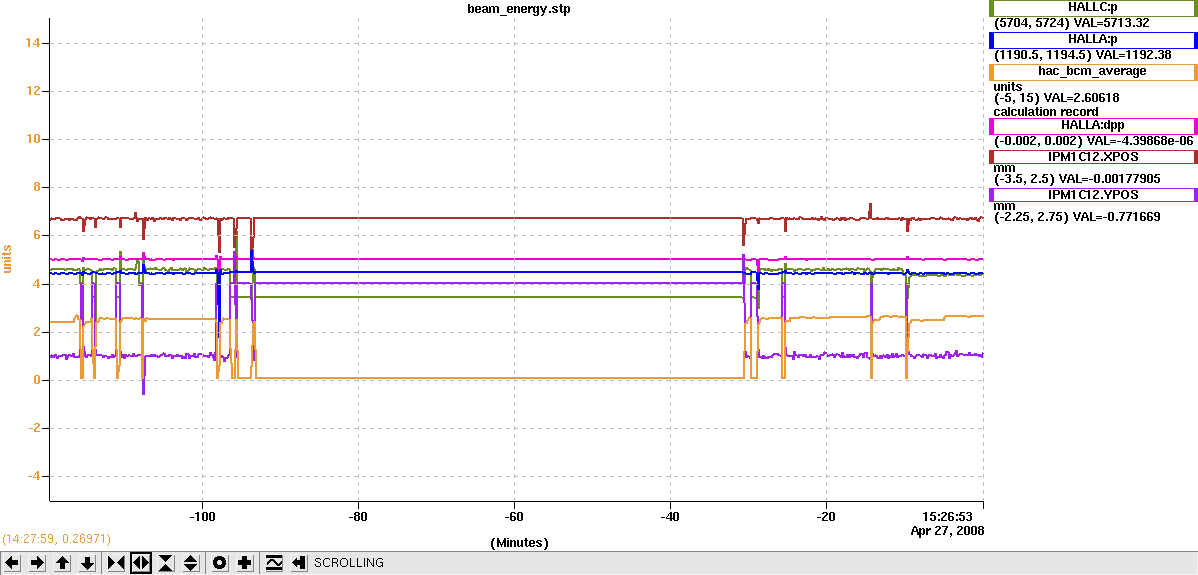Pan the plot right with the right arrow
1198x575 pixels.
coord(38,563)
